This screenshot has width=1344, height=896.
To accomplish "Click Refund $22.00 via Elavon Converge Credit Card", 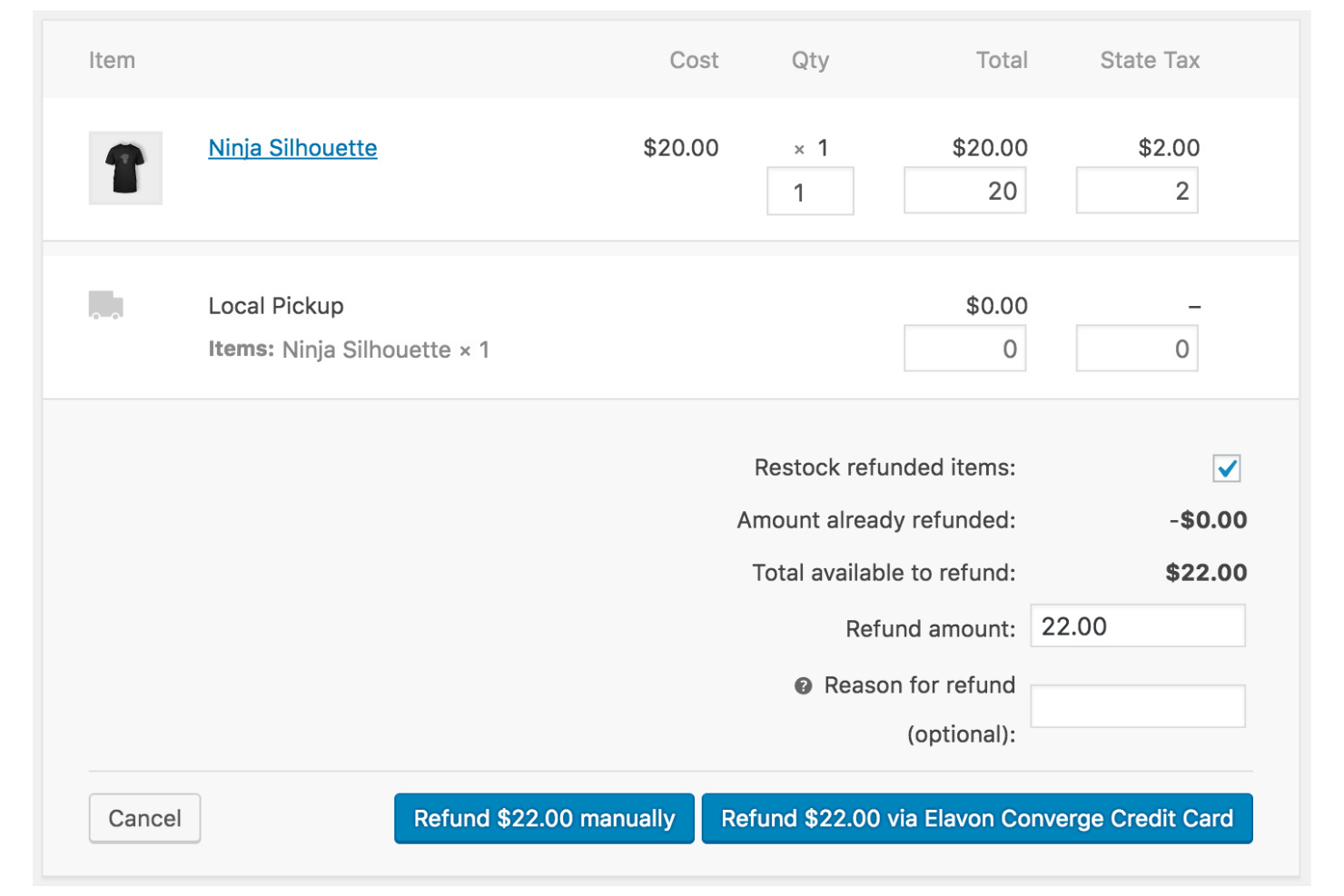I will [977, 818].
